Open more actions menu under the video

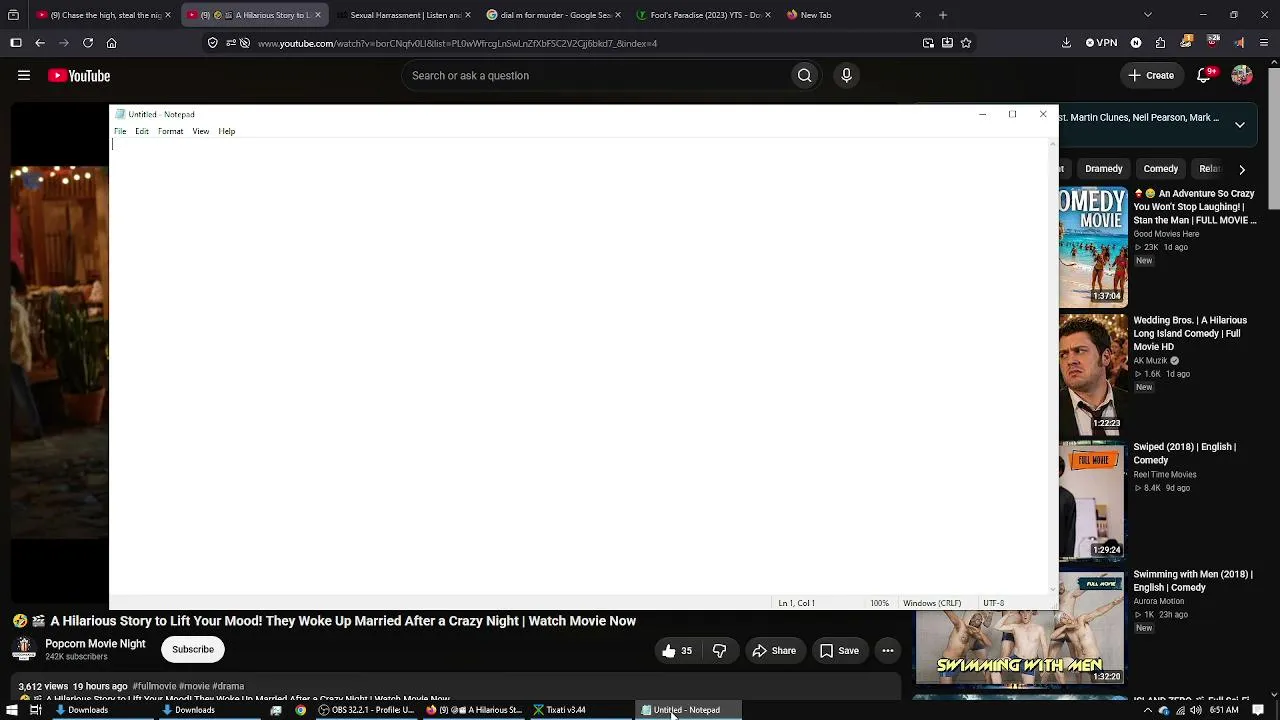coord(887,651)
